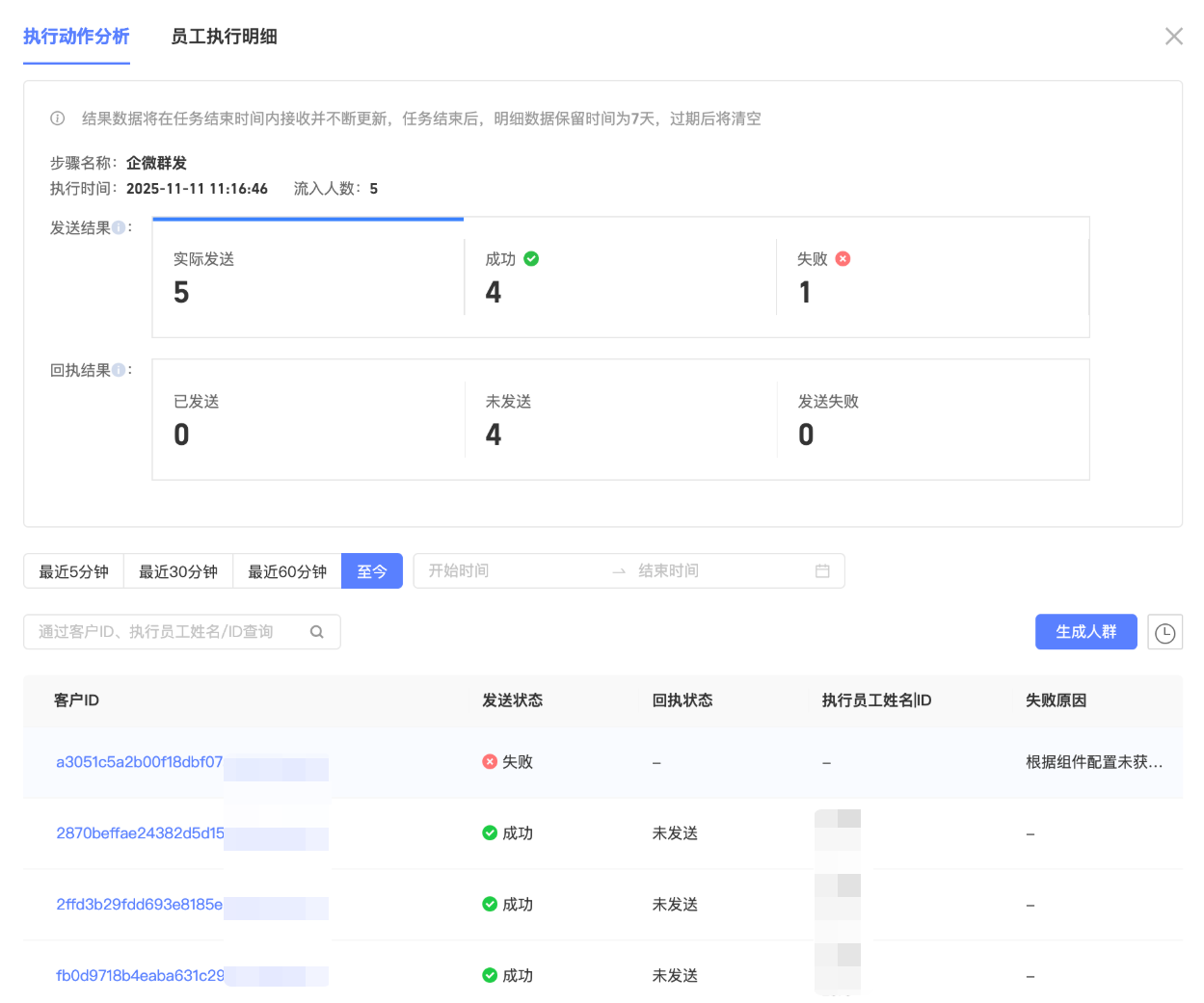Click 未发送 receipt status in fb0d9718 row
The image size is (1204, 1003).
click(x=675, y=976)
